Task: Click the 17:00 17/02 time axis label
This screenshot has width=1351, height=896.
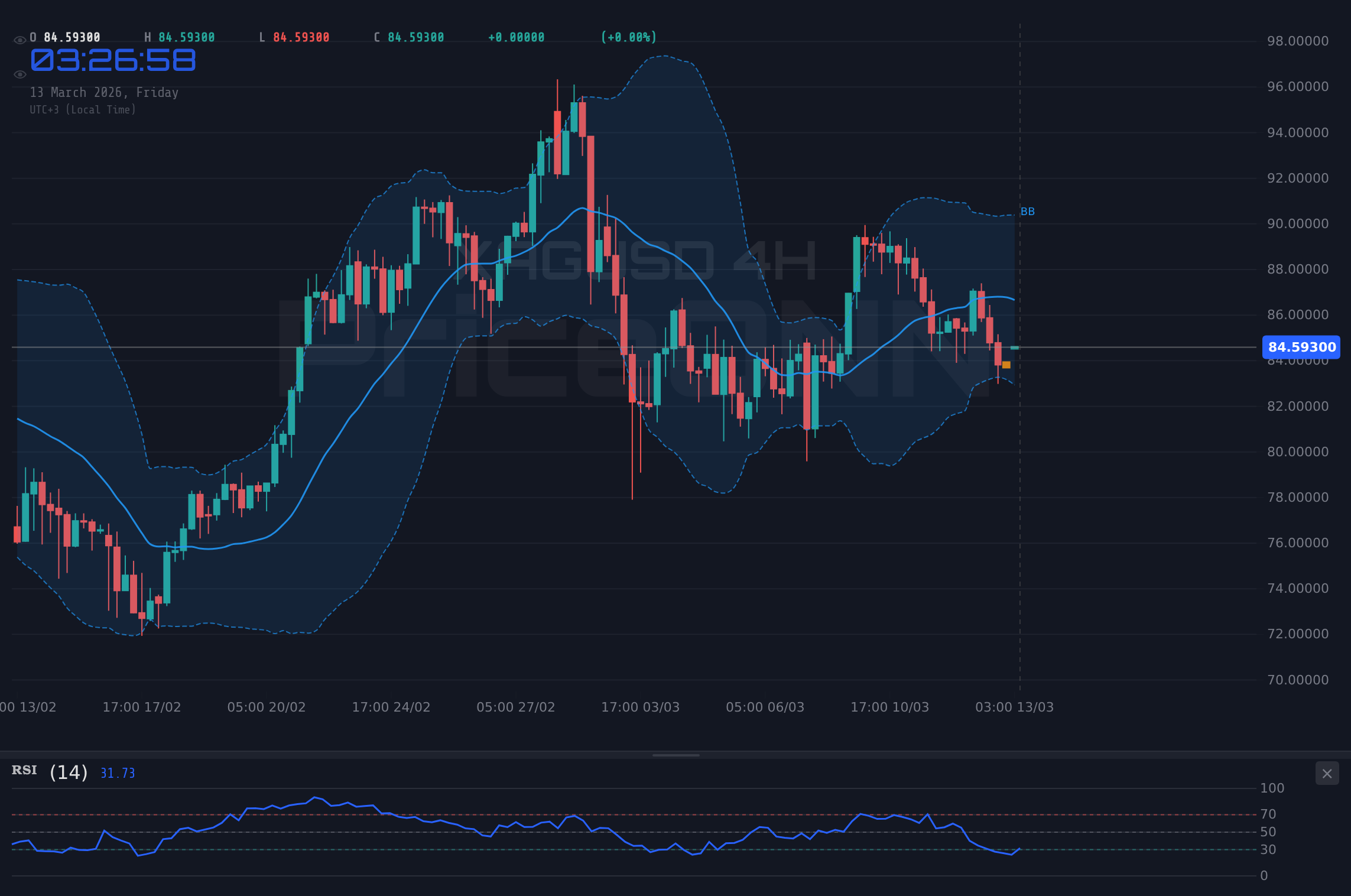Action: pyautogui.click(x=142, y=707)
